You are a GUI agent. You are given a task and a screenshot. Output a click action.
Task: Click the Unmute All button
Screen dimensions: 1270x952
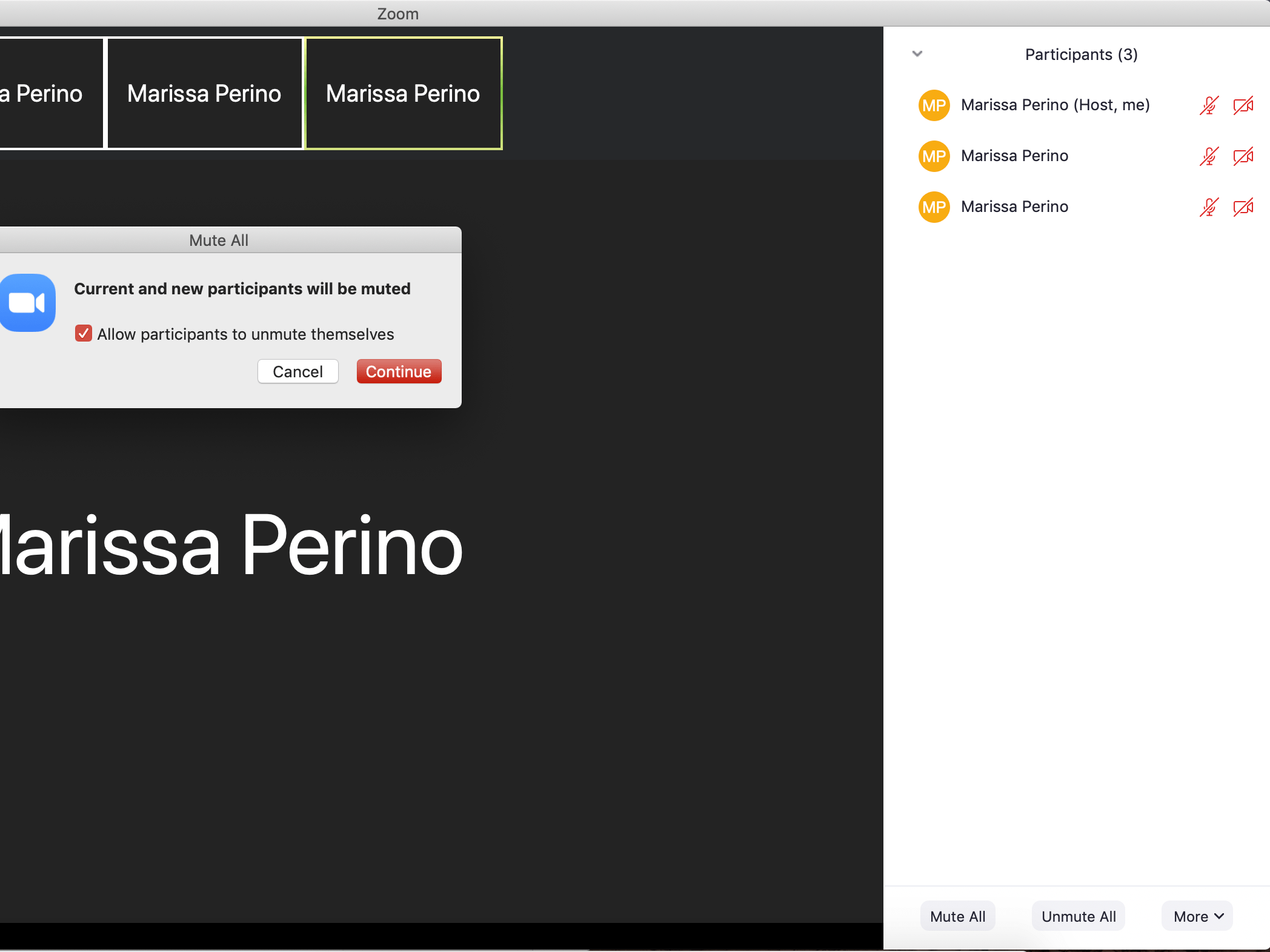tap(1079, 916)
